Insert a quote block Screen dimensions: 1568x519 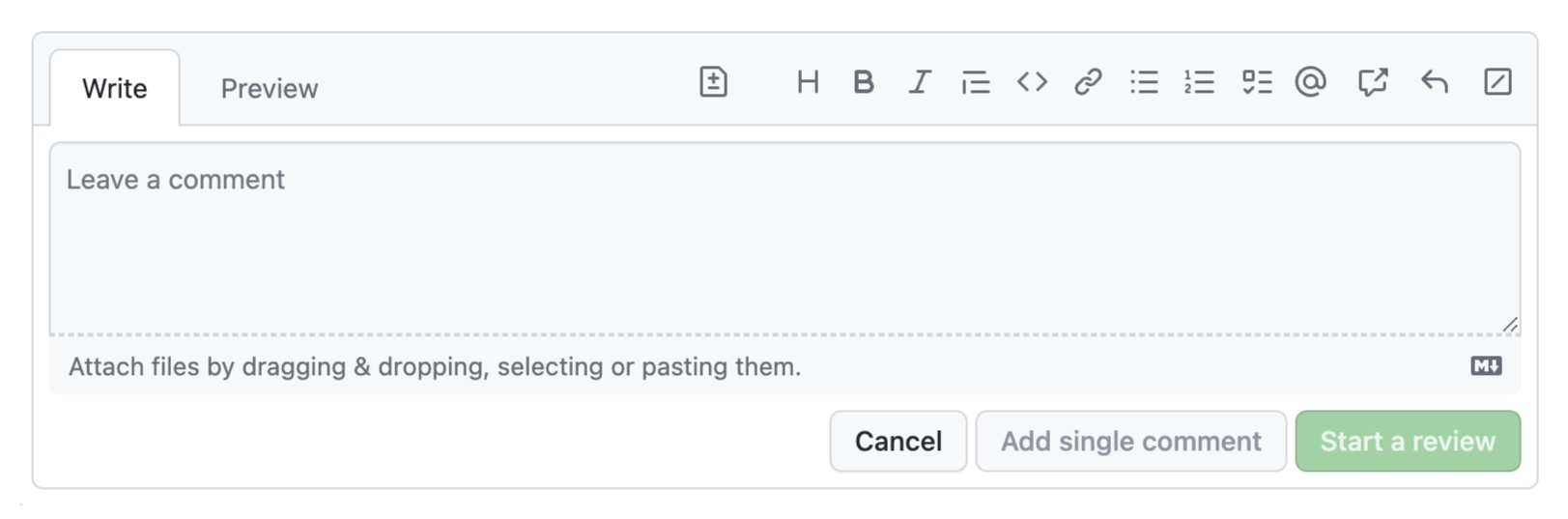976,82
